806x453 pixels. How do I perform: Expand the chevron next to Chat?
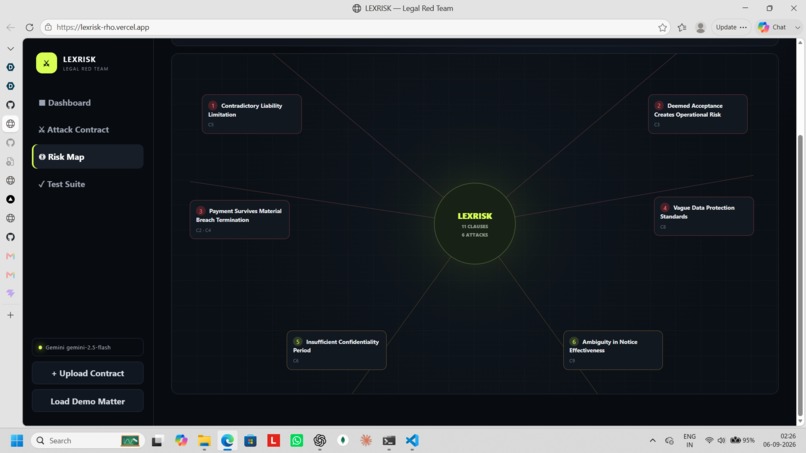pos(797,27)
